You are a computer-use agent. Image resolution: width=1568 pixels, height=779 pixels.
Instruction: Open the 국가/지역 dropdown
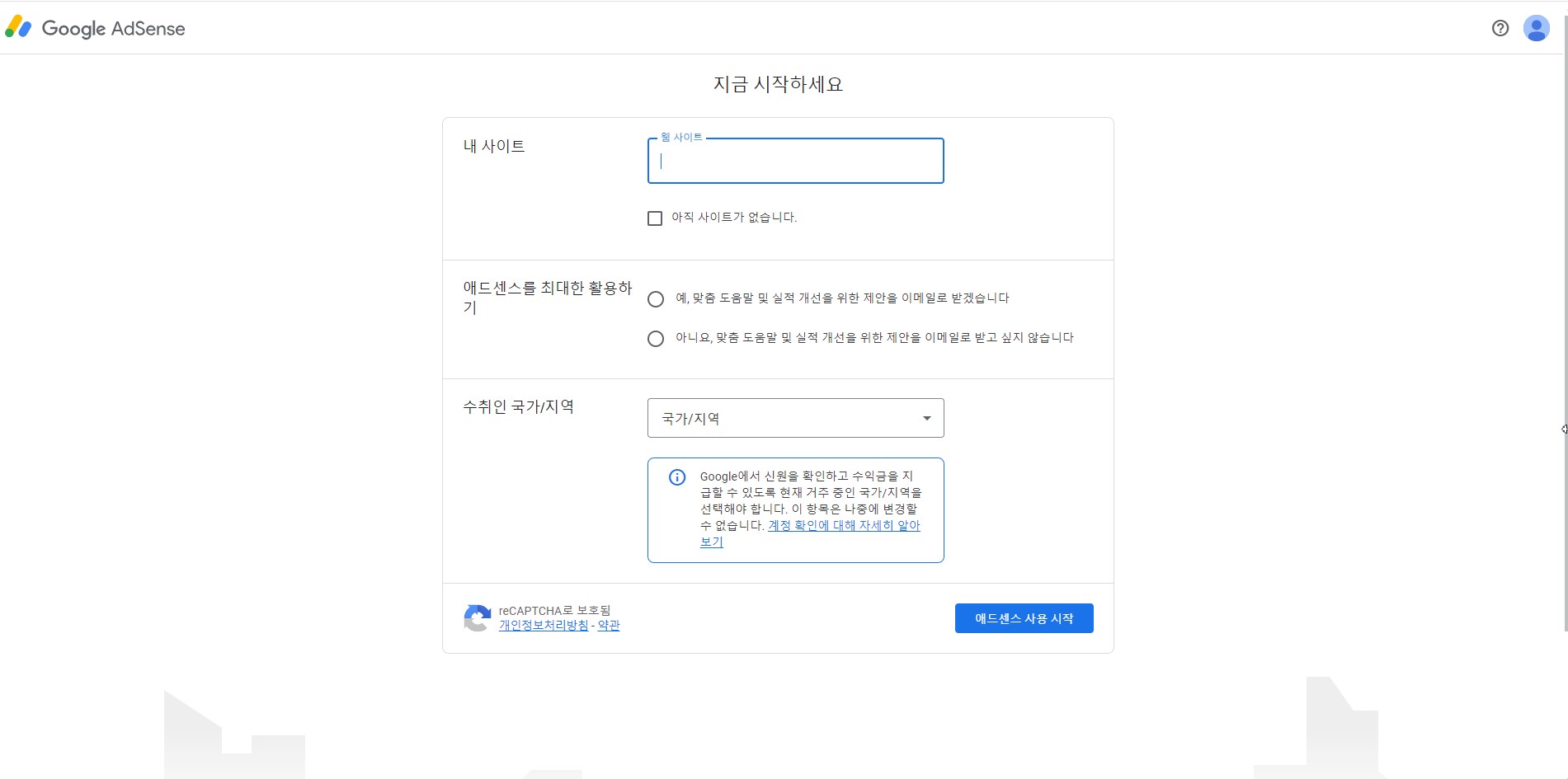[x=795, y=418]
